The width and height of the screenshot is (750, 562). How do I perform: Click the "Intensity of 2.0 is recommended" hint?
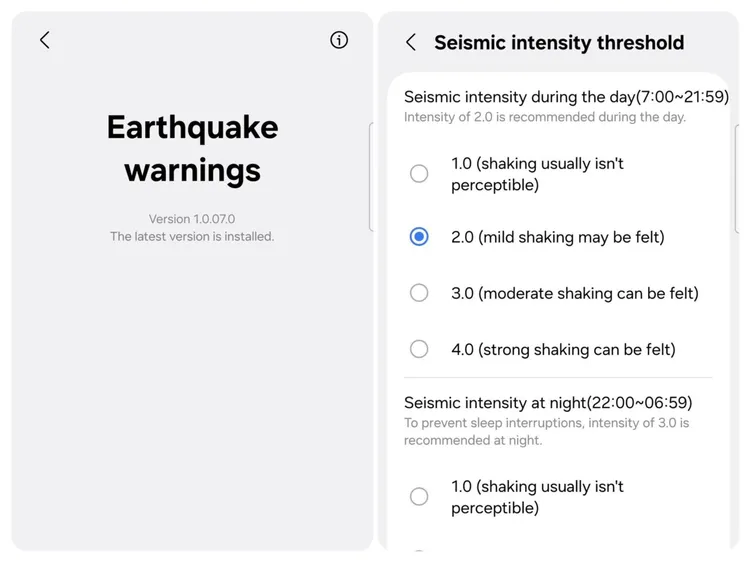pyautogui.click(x=544, y=117)
